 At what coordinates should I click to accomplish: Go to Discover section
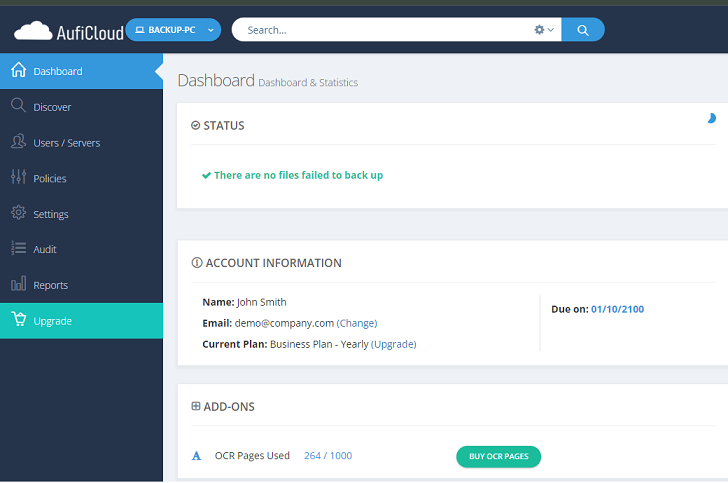[81, 107]
